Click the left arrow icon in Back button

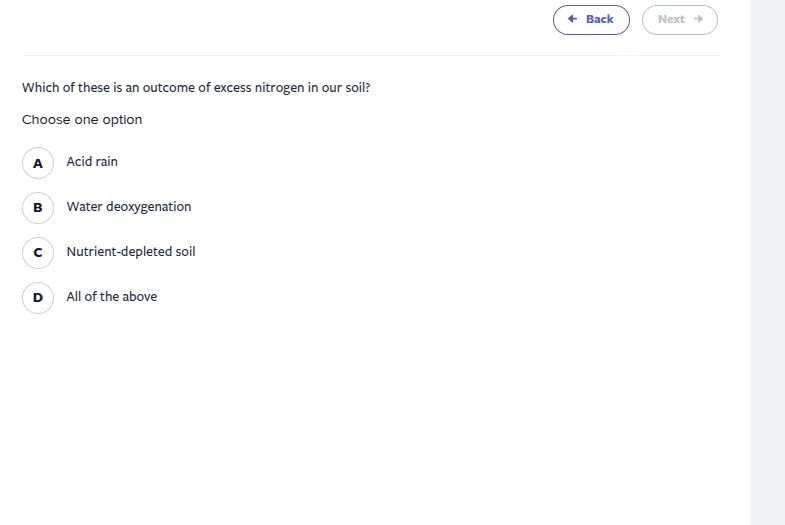[x=572, y=19]
